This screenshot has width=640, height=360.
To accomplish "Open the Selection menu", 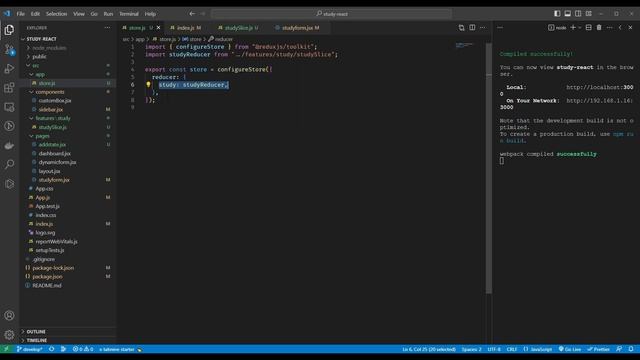I will (56, 14).
